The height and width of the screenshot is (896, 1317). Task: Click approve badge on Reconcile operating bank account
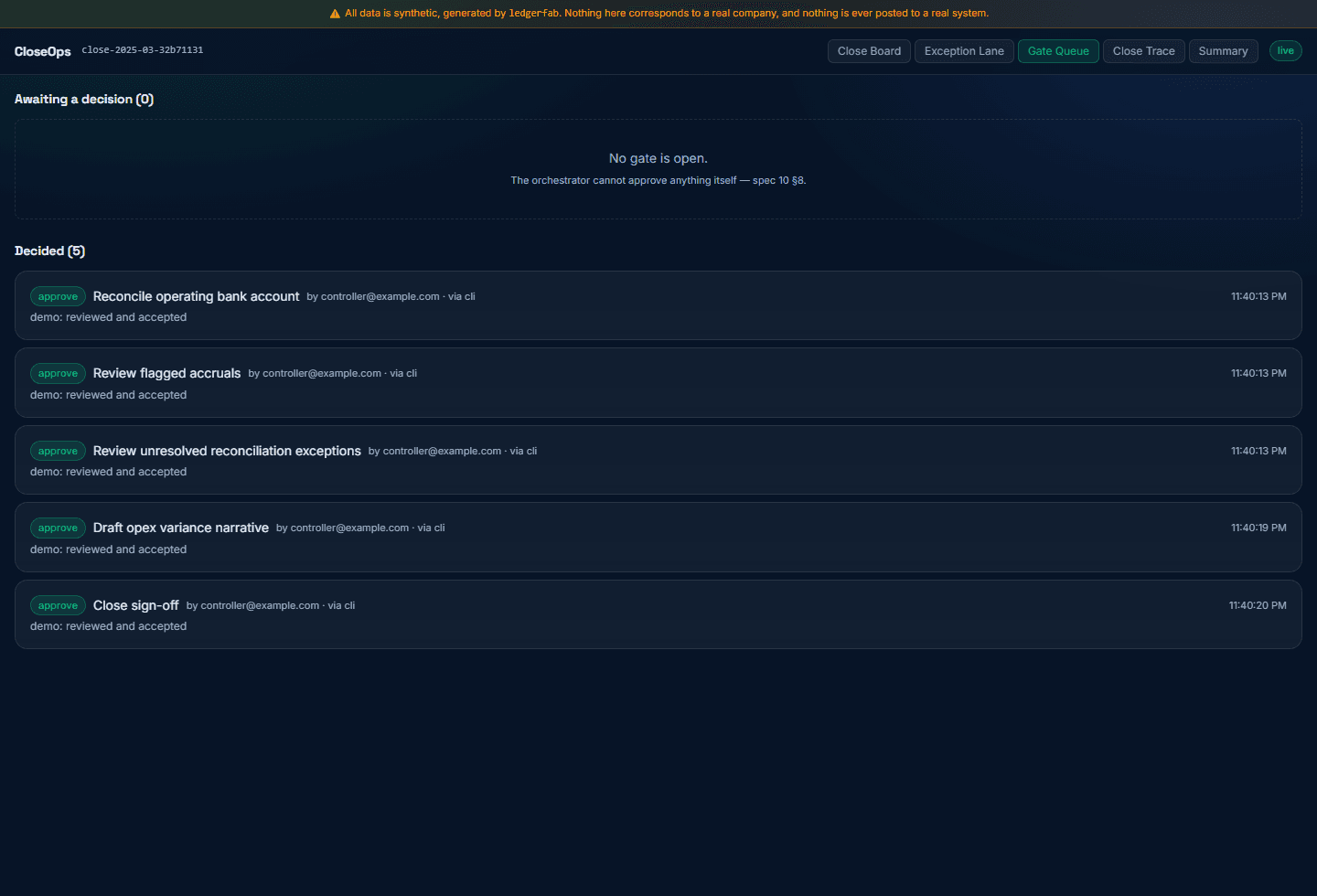(58, 296)
